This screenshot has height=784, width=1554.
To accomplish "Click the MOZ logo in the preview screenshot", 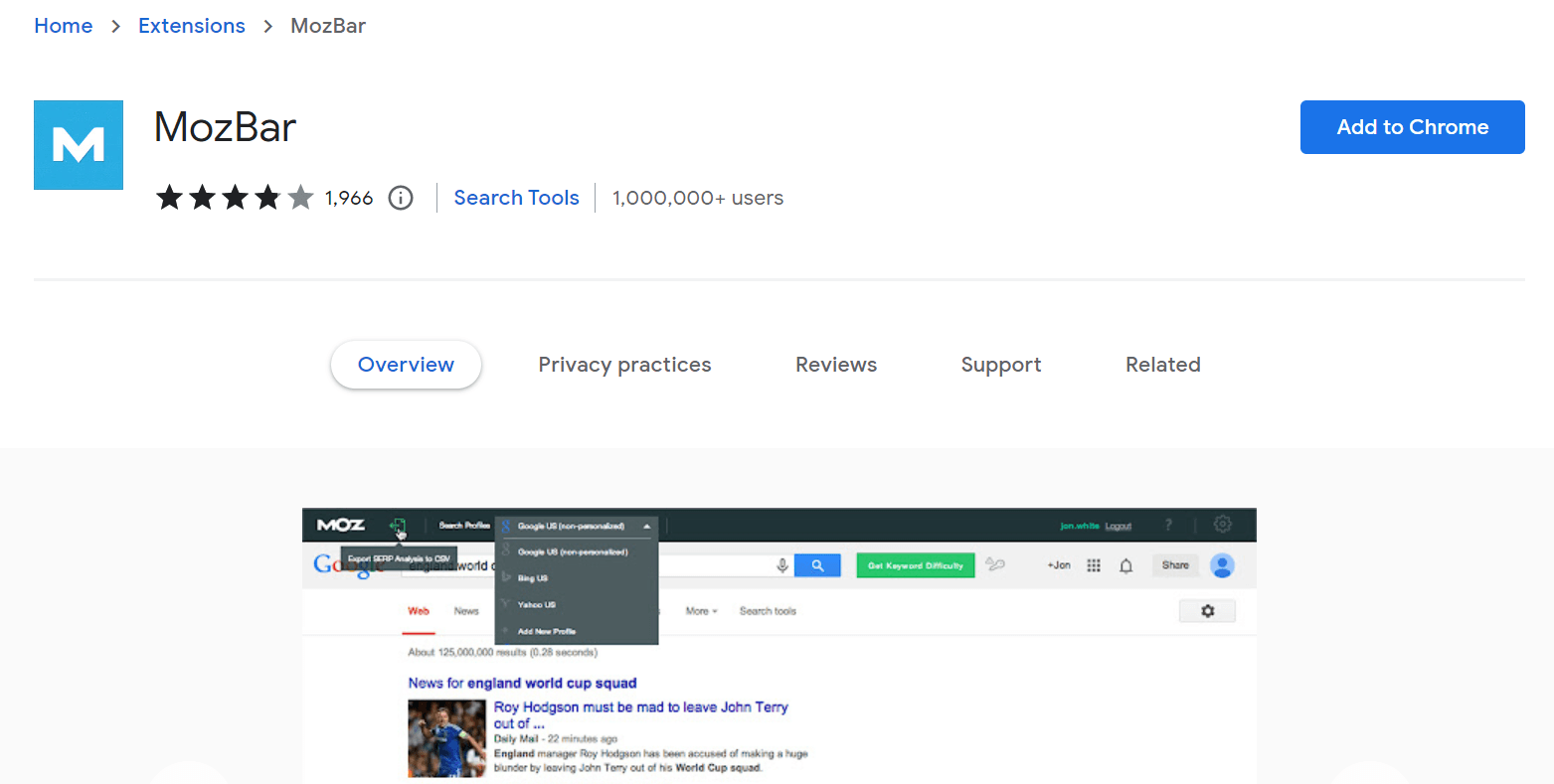I will pos(341,525).
